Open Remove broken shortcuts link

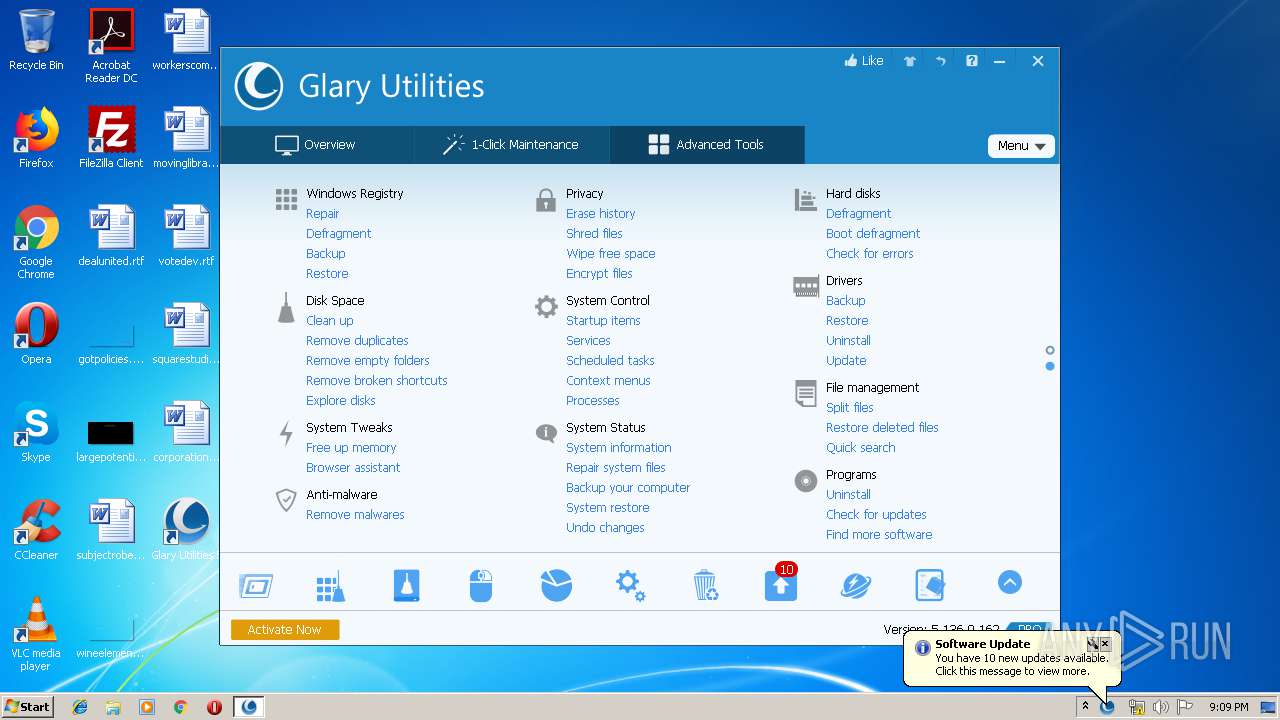(x=376, y=381)
